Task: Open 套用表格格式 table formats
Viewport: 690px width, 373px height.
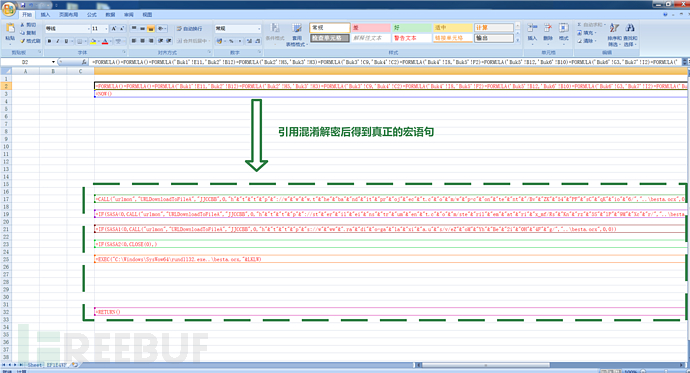Action: [x=296, y=35]
